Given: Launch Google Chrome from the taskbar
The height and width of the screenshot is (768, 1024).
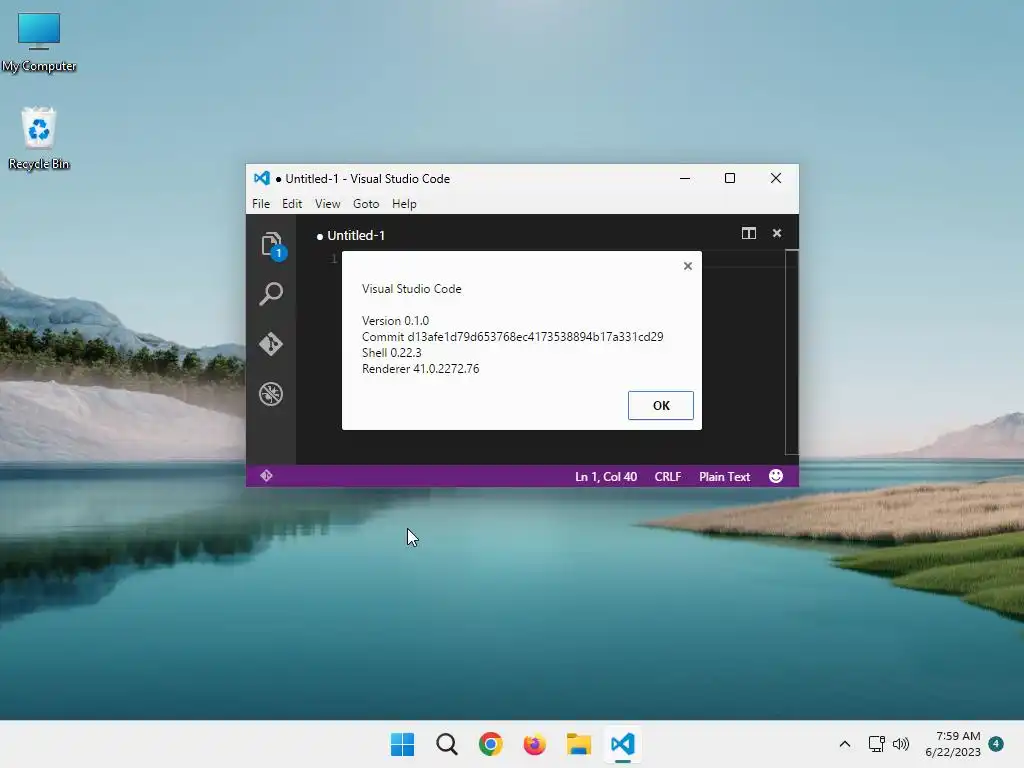Looking at the screenshot, I should 490,744.
